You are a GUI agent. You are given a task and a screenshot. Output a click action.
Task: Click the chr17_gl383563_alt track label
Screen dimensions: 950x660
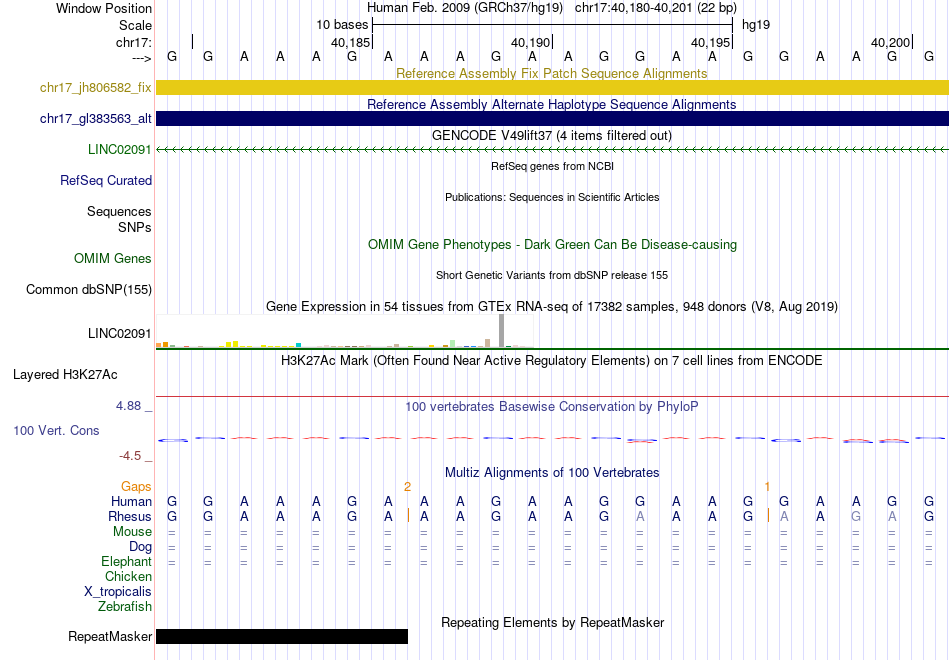[95, 118]
